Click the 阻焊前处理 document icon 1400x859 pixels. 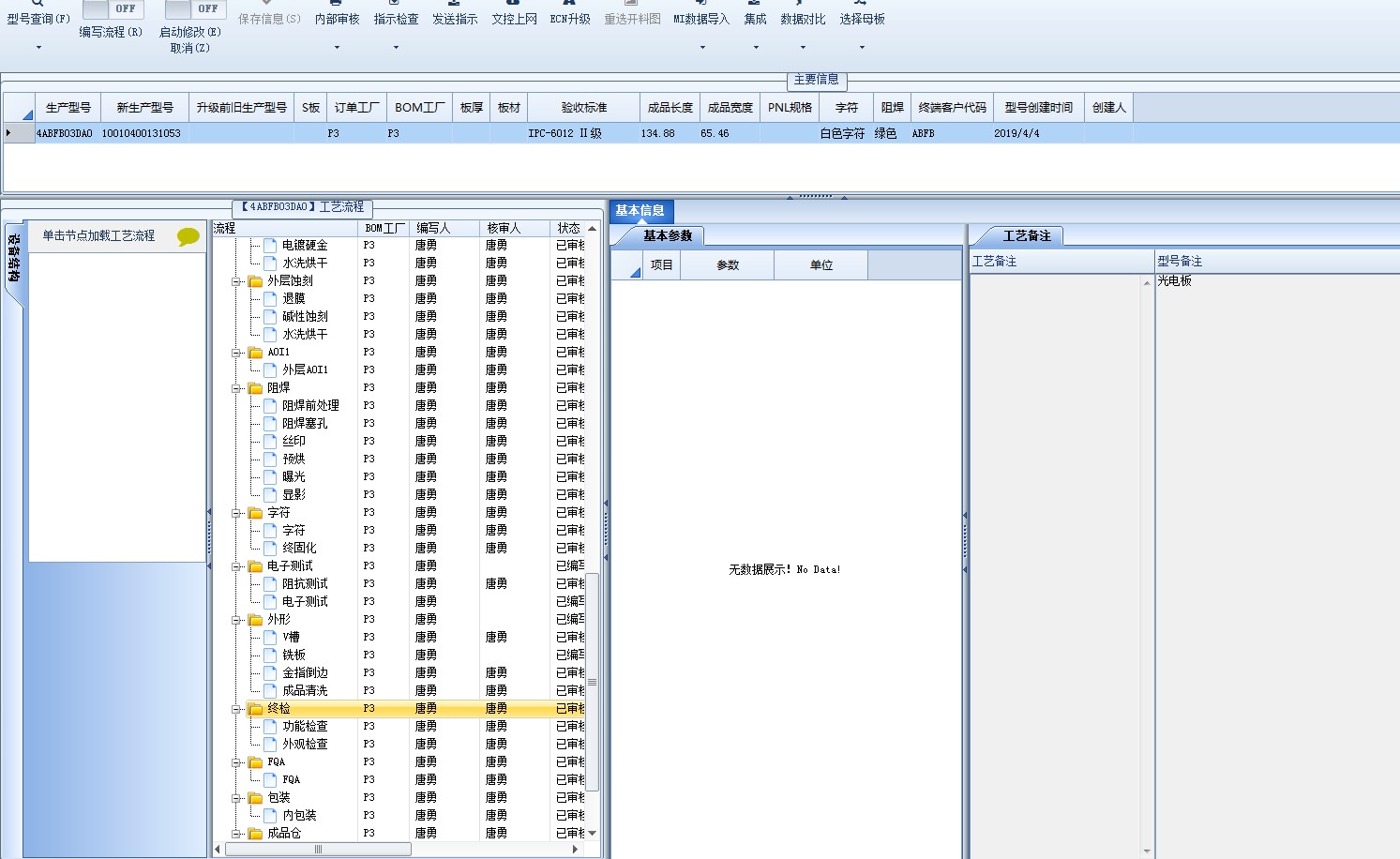coord(270,406)
